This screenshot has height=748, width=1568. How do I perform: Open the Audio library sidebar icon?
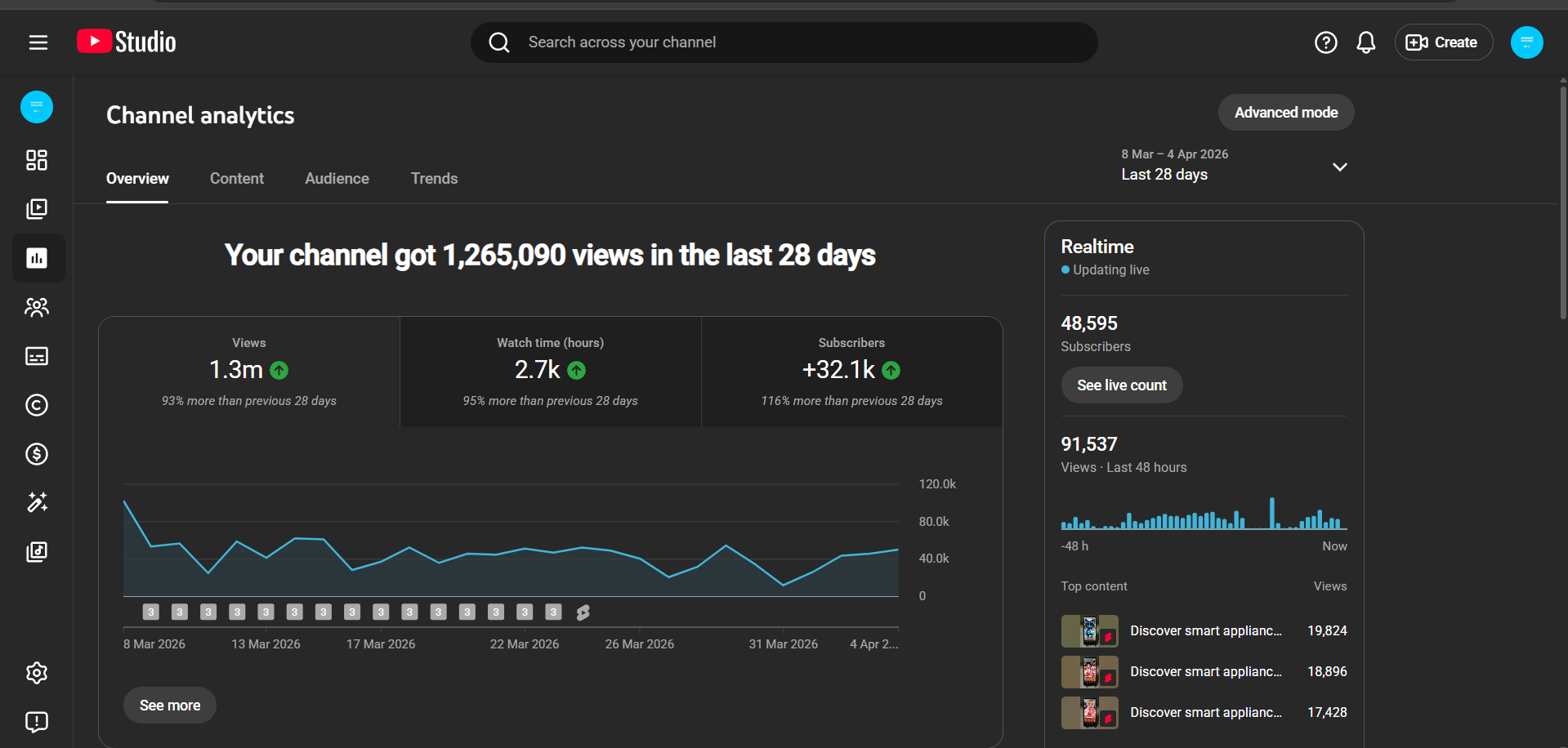tap(37, 552)
